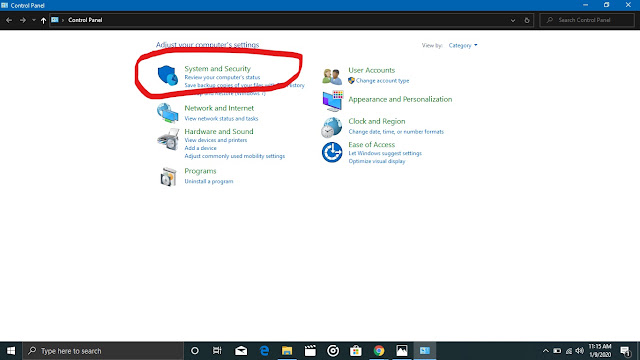Click the taskbar clock showing 11:15 AM
The height and width of the screenshot is (360, 640).
[600, 351]
